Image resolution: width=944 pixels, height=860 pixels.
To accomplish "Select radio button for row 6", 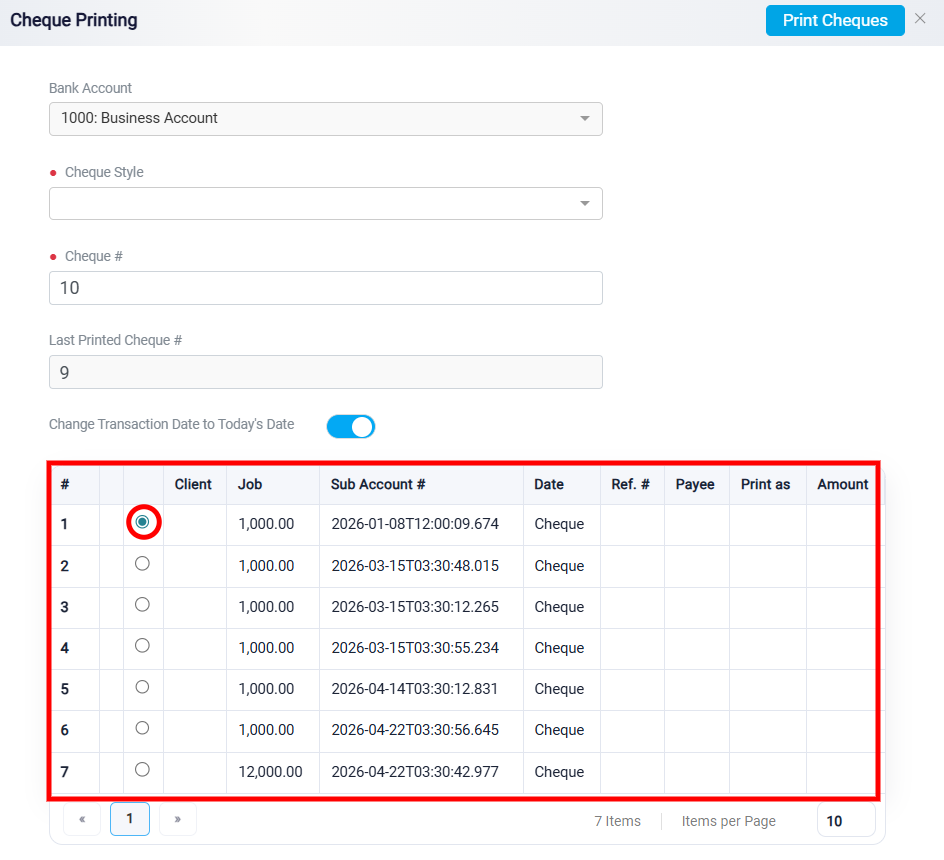I will pos(142,728).
